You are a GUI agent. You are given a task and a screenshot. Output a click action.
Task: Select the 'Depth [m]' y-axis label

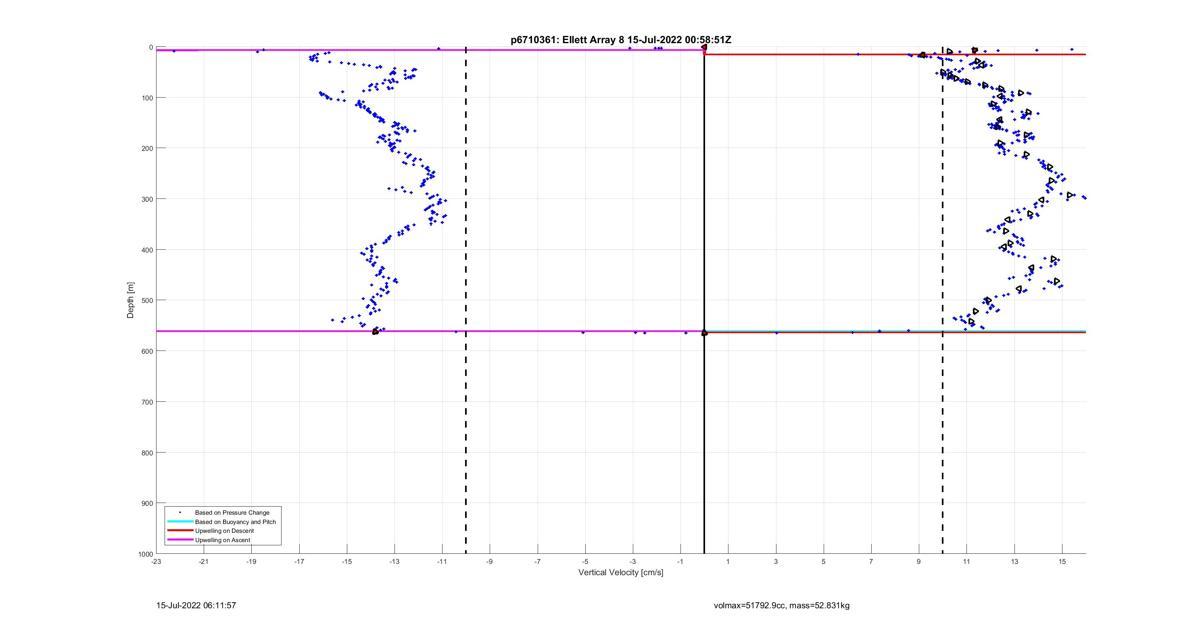(131, 300)
